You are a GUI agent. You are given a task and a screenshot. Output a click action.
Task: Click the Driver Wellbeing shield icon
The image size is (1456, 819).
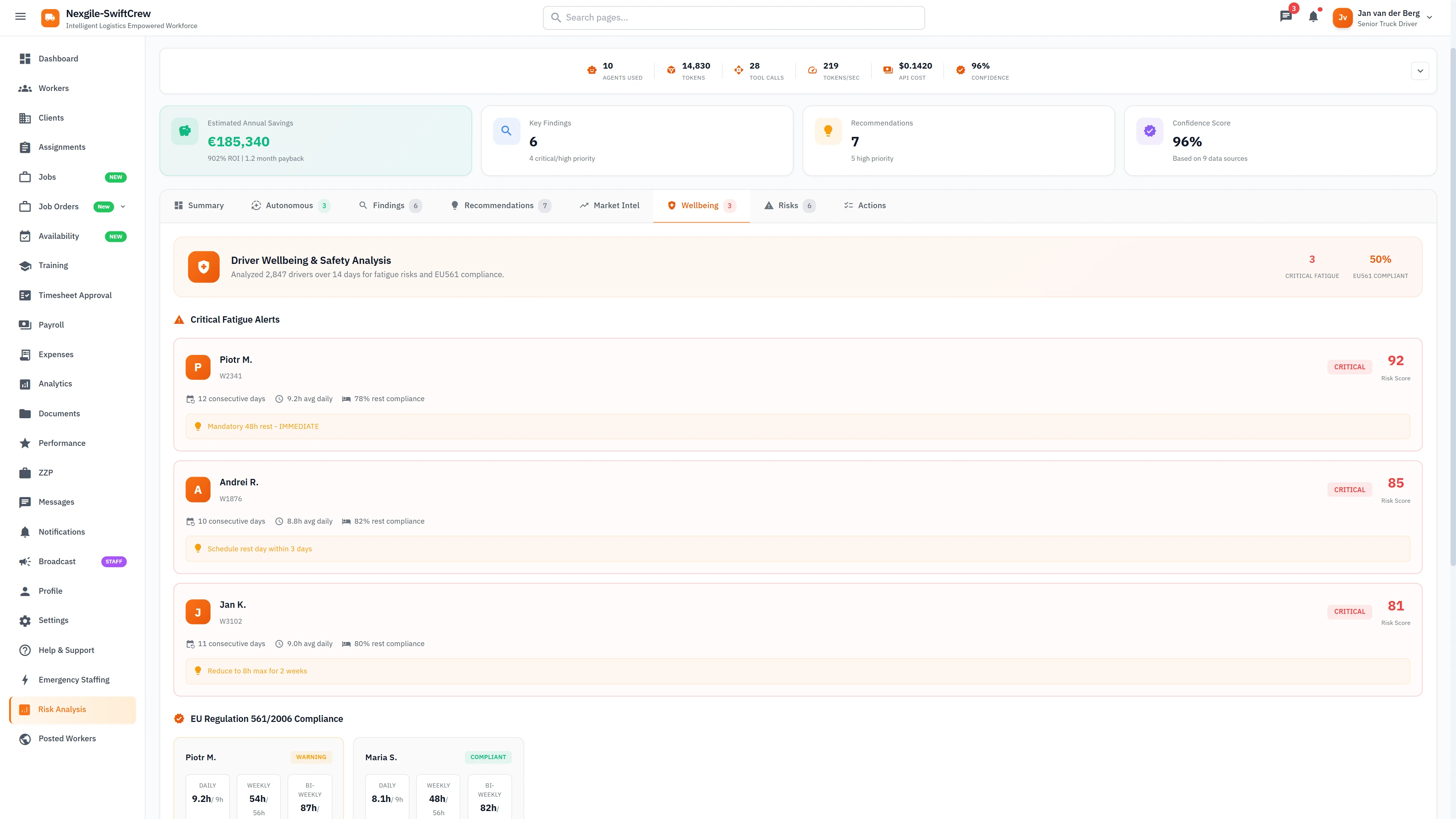(x=204, y=267)
